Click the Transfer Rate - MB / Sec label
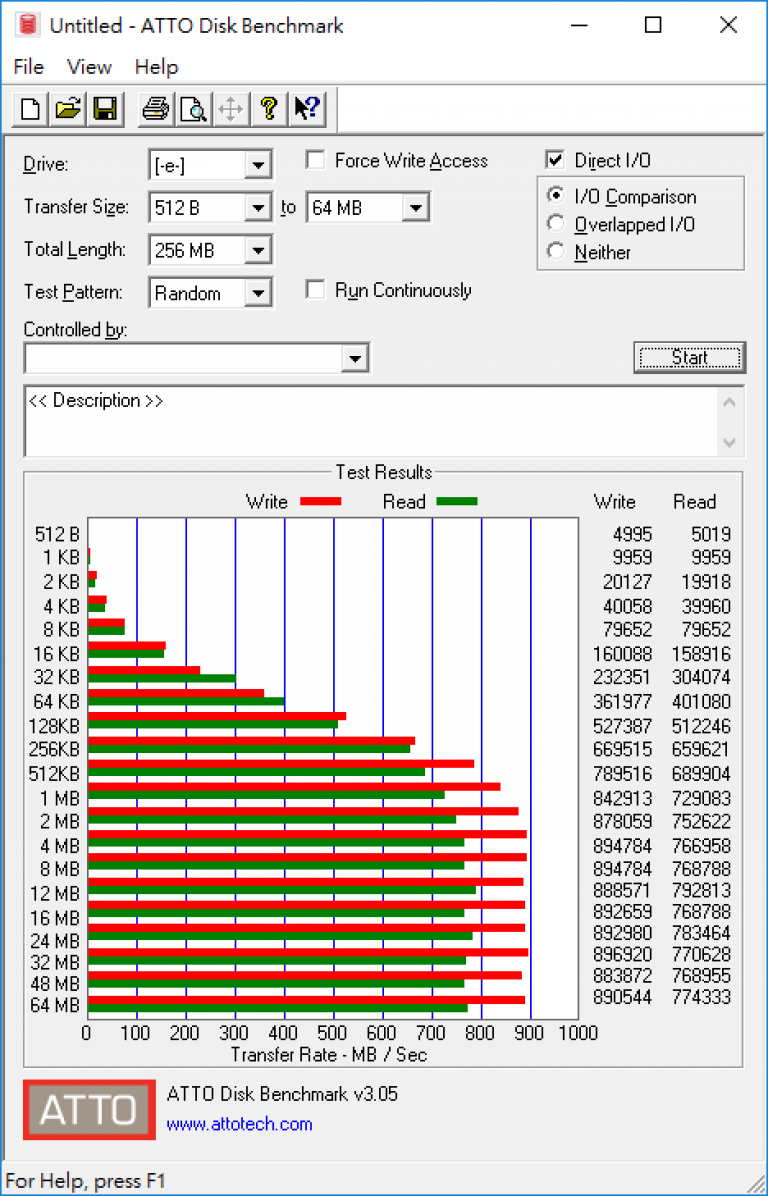The height and width of the screenshot is (1196, 768). (329, 1055)
